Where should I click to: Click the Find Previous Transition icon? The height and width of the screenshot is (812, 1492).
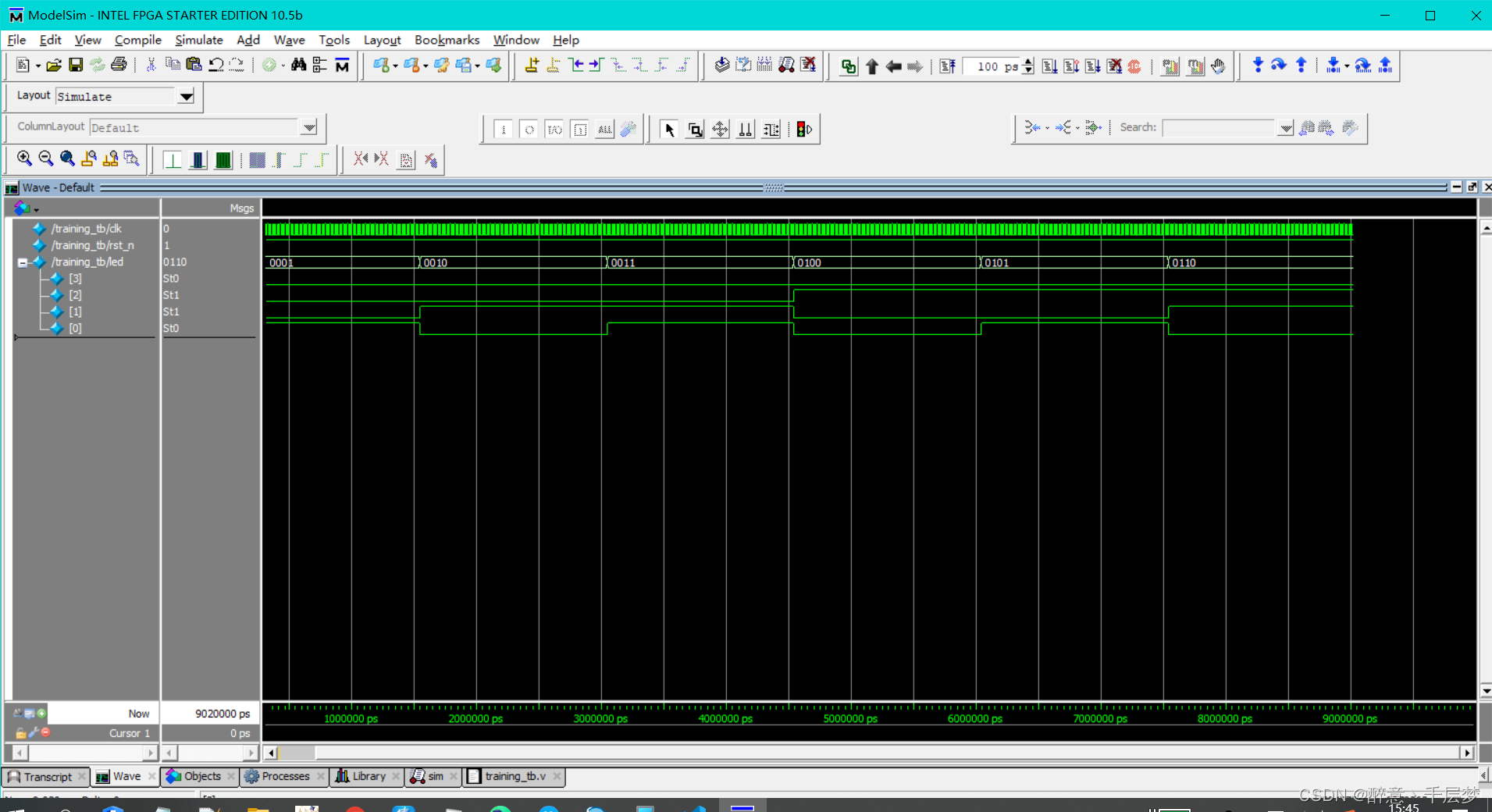click(576, 66)
